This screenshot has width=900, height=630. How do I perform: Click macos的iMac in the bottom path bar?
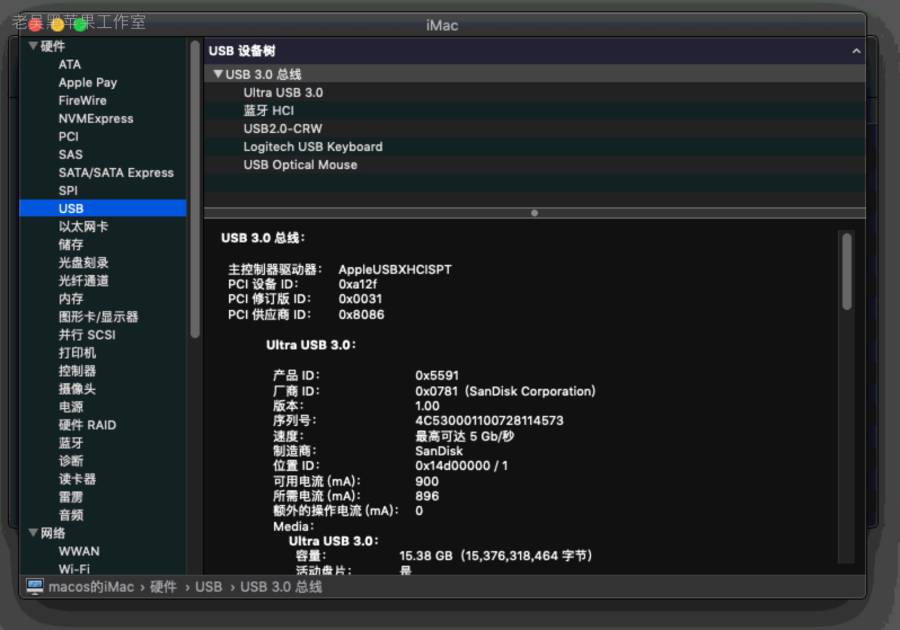pos(91,587)
